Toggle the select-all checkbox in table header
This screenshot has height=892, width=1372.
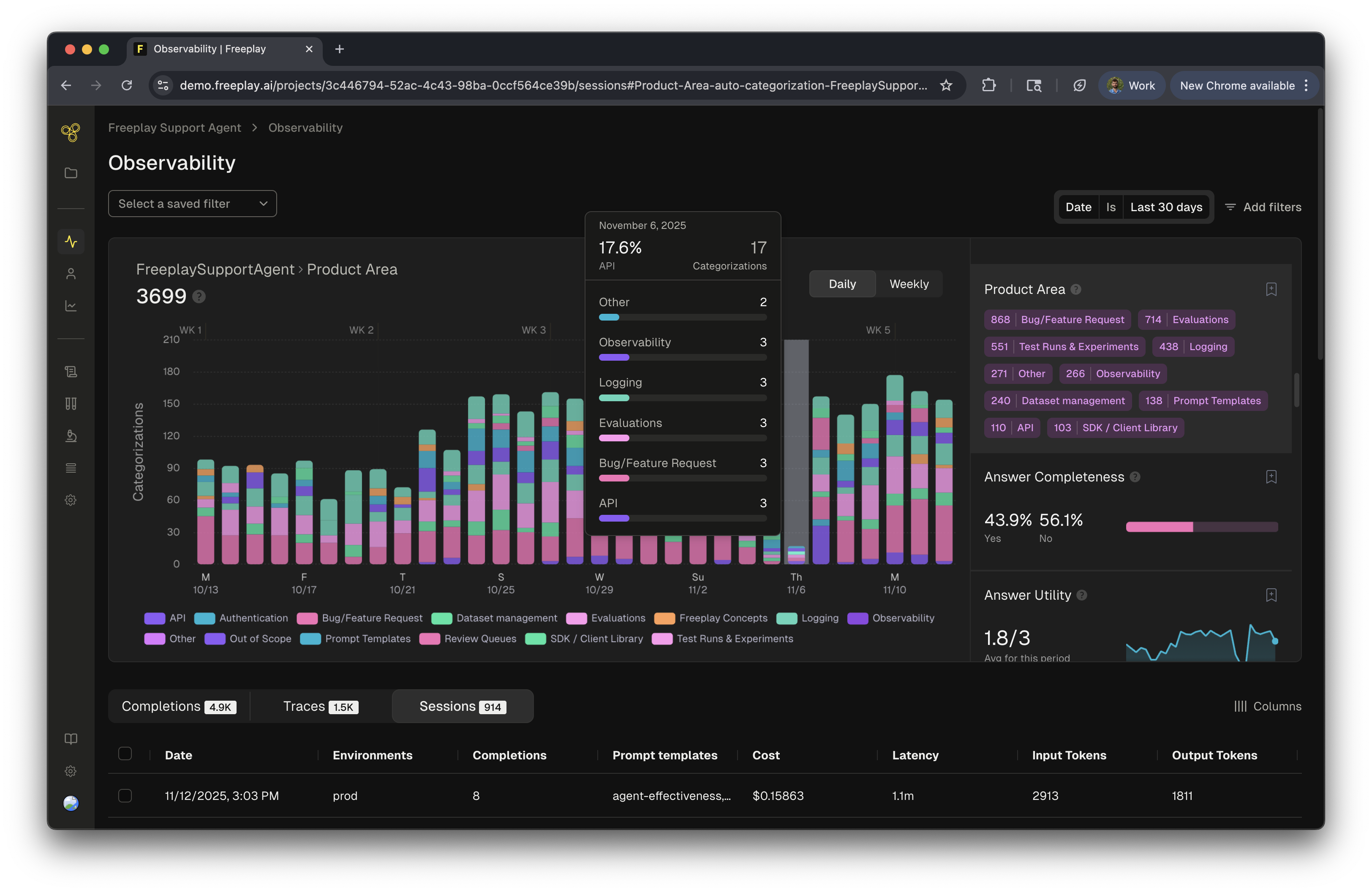(x=125, y=754)
